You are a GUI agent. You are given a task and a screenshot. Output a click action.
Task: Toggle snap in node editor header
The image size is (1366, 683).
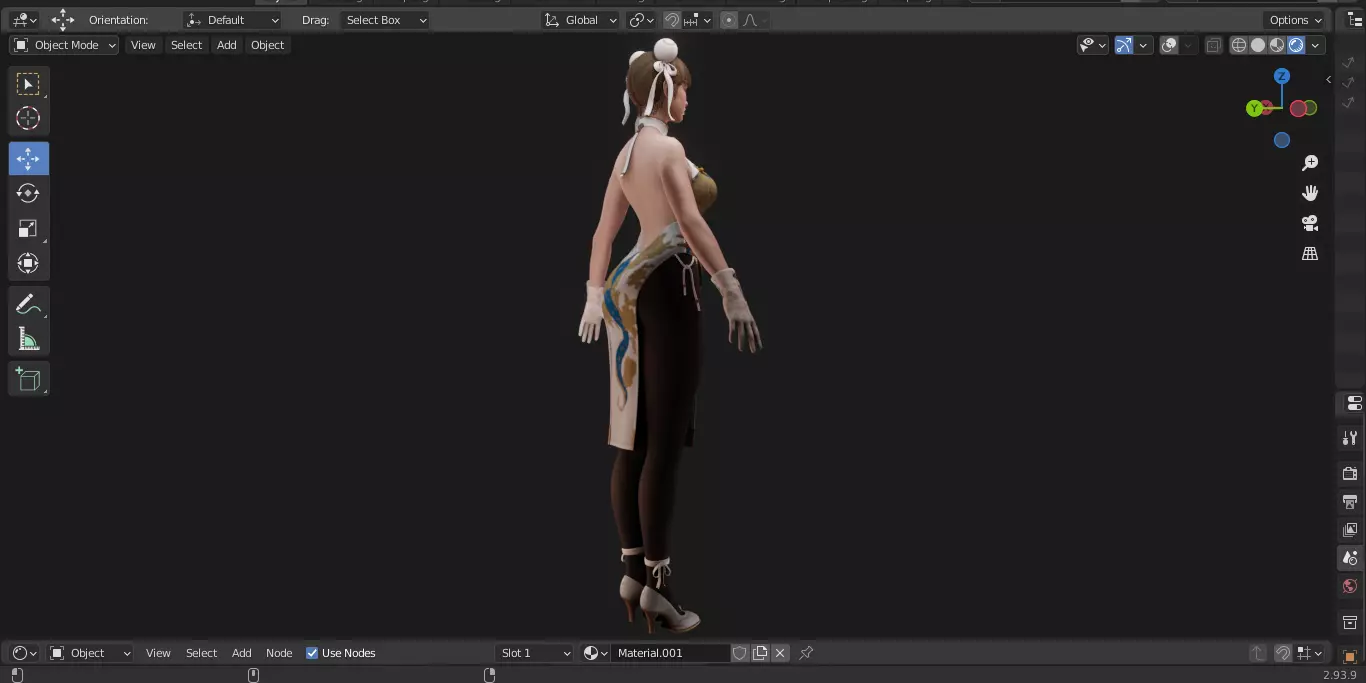coord(1283,653)
